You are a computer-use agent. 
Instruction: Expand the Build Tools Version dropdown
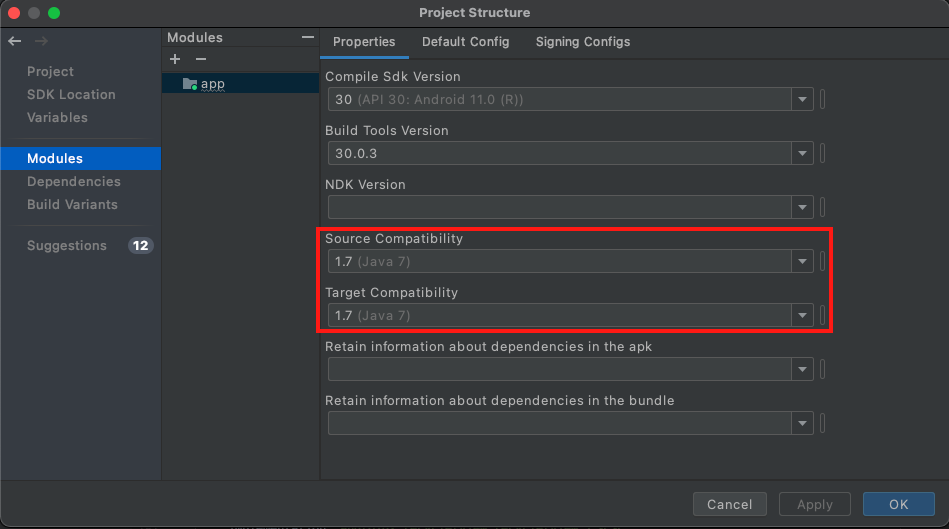[802, 154]
